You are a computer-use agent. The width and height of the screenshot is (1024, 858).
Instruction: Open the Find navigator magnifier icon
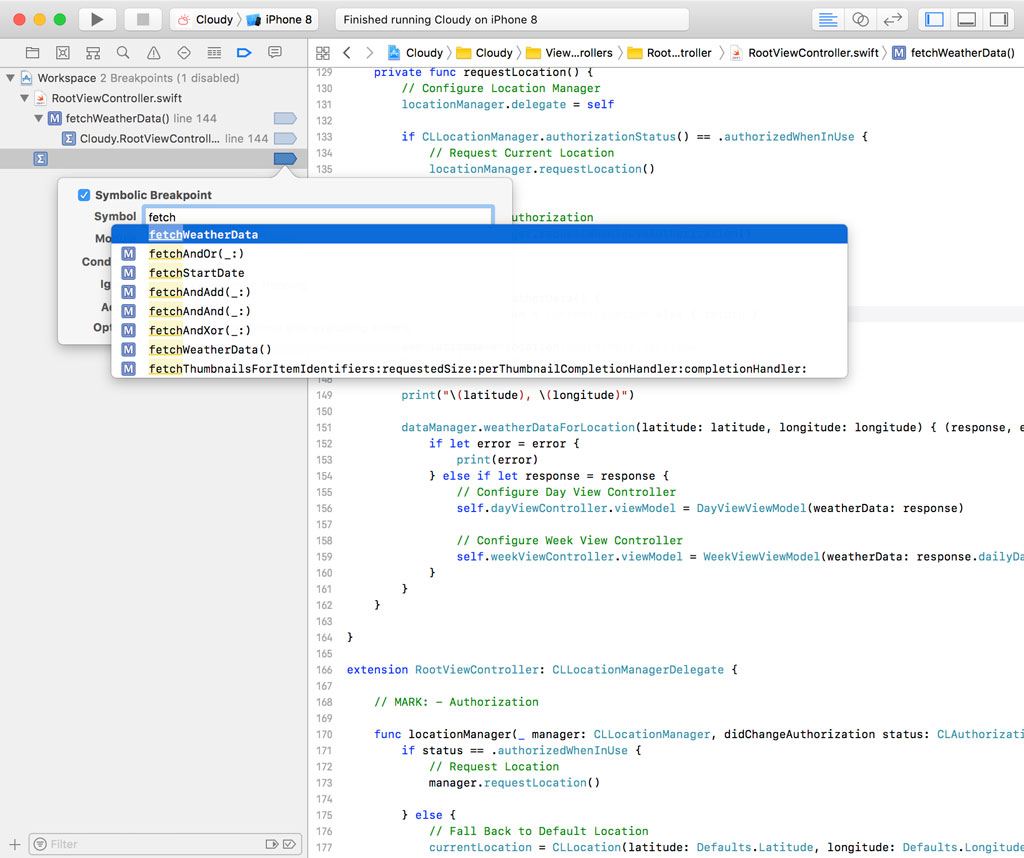point(122,52)
